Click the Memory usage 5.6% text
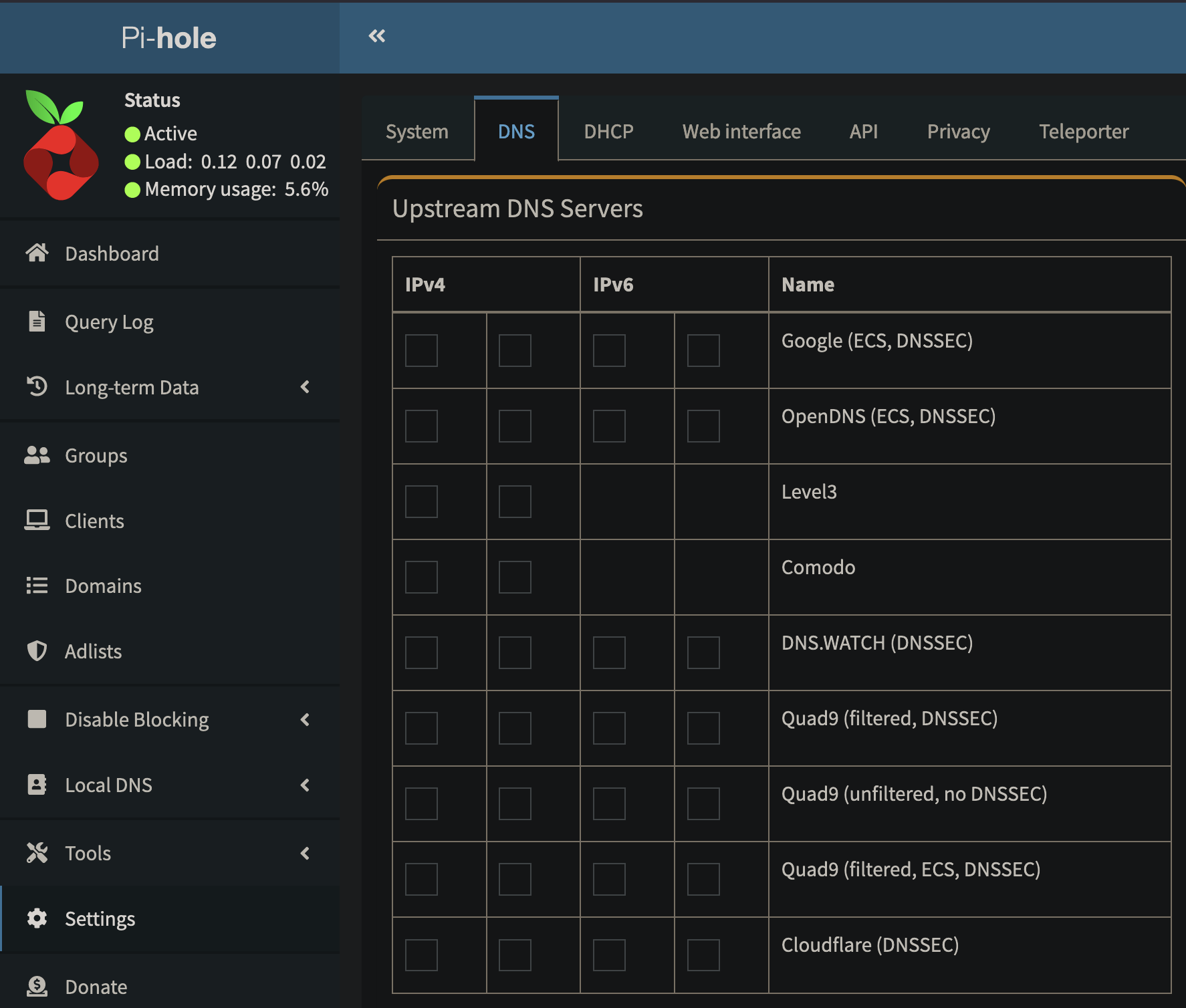Image resolution: width=1186 pixels, height=1008 pixels. tap(237, 190)
